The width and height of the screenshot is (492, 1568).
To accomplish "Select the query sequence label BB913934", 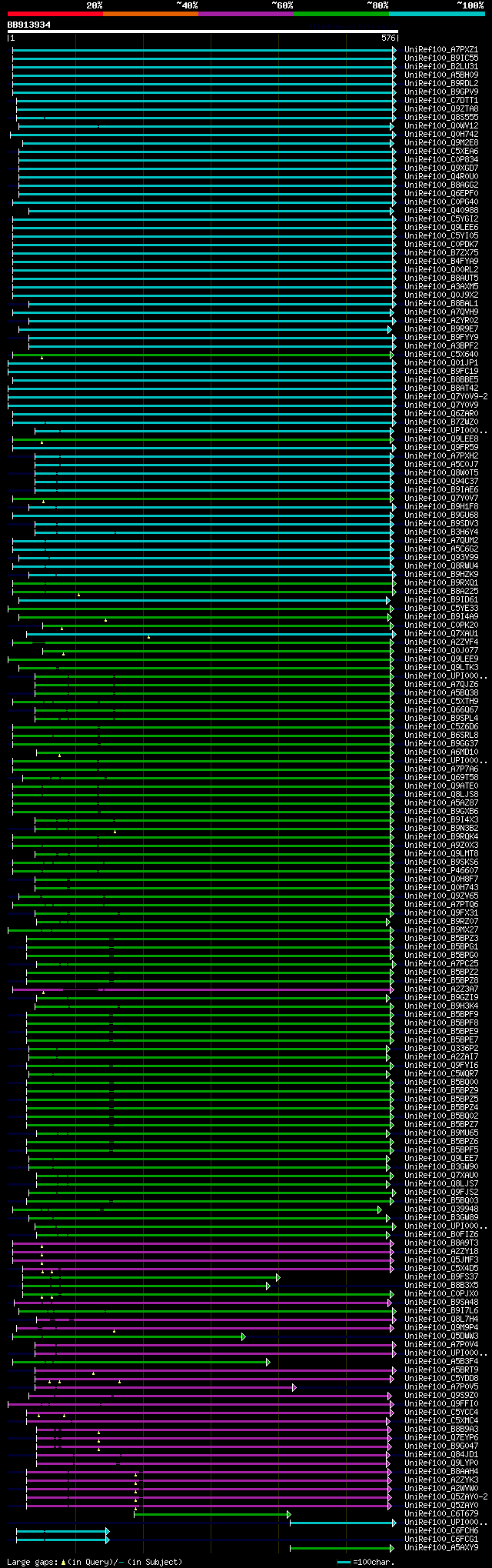I will (x=29, y=25).
